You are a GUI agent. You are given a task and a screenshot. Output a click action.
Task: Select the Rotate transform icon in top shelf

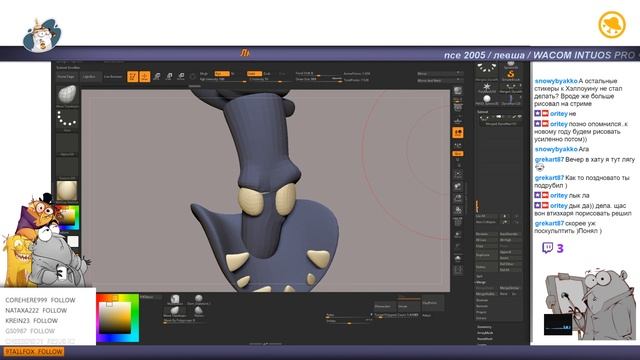pyautogui.click(x=181, y=76)
